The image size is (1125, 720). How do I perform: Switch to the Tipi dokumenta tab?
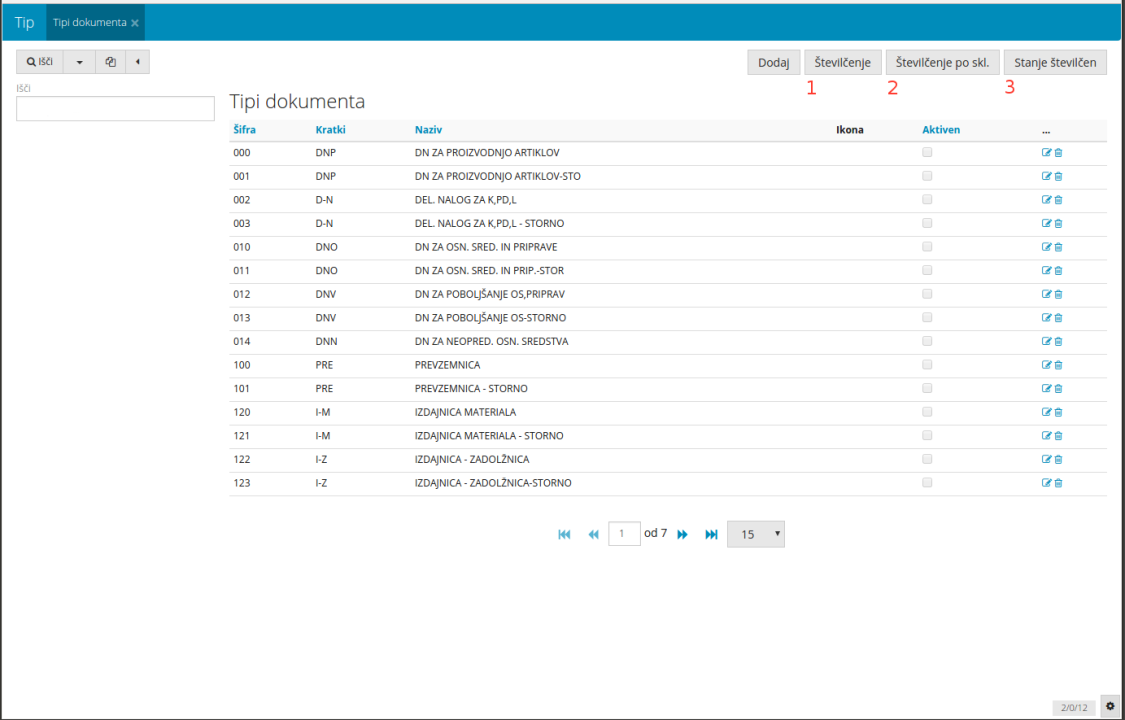(89, 22)
